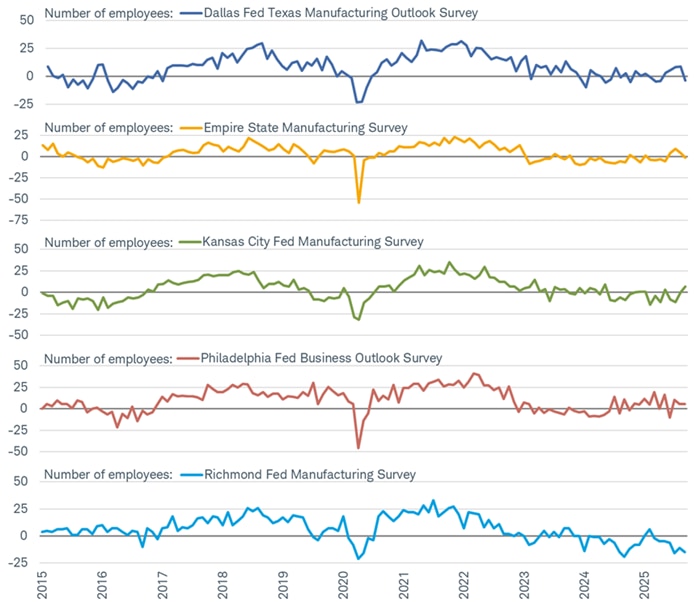The image size is (700, 602).
Task: Click the 2015 label on the x-axis
Action: click(x=42, y=586)
